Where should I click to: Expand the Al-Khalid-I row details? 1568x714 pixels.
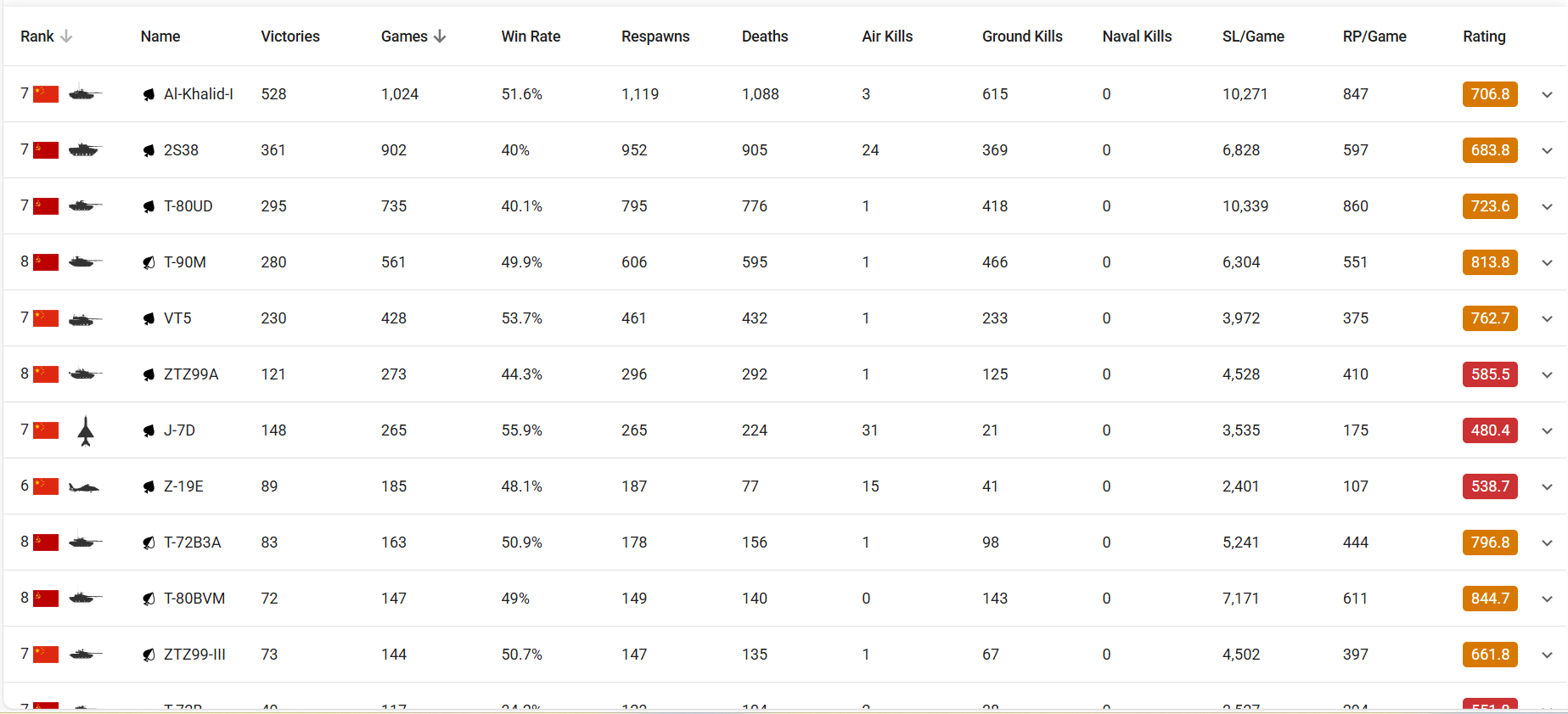coord(1547,94)
